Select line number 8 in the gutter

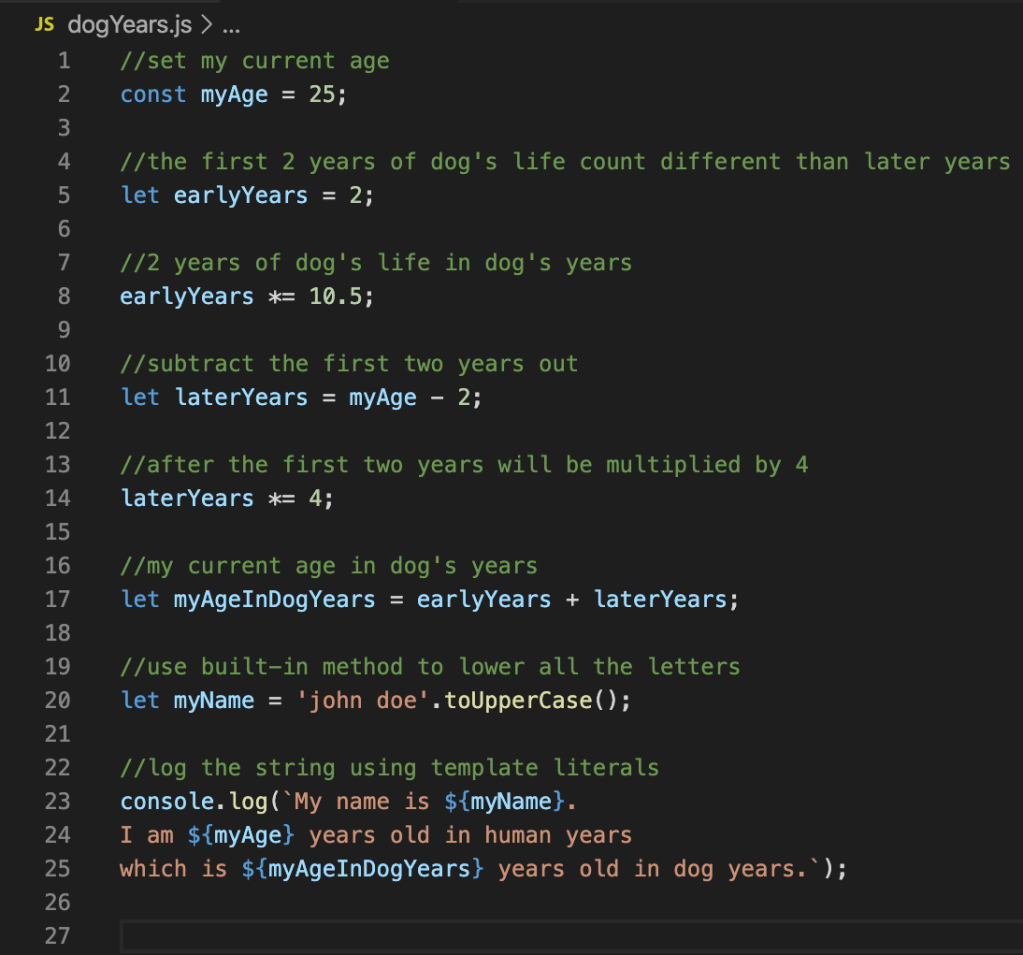[x=64, y=296]
